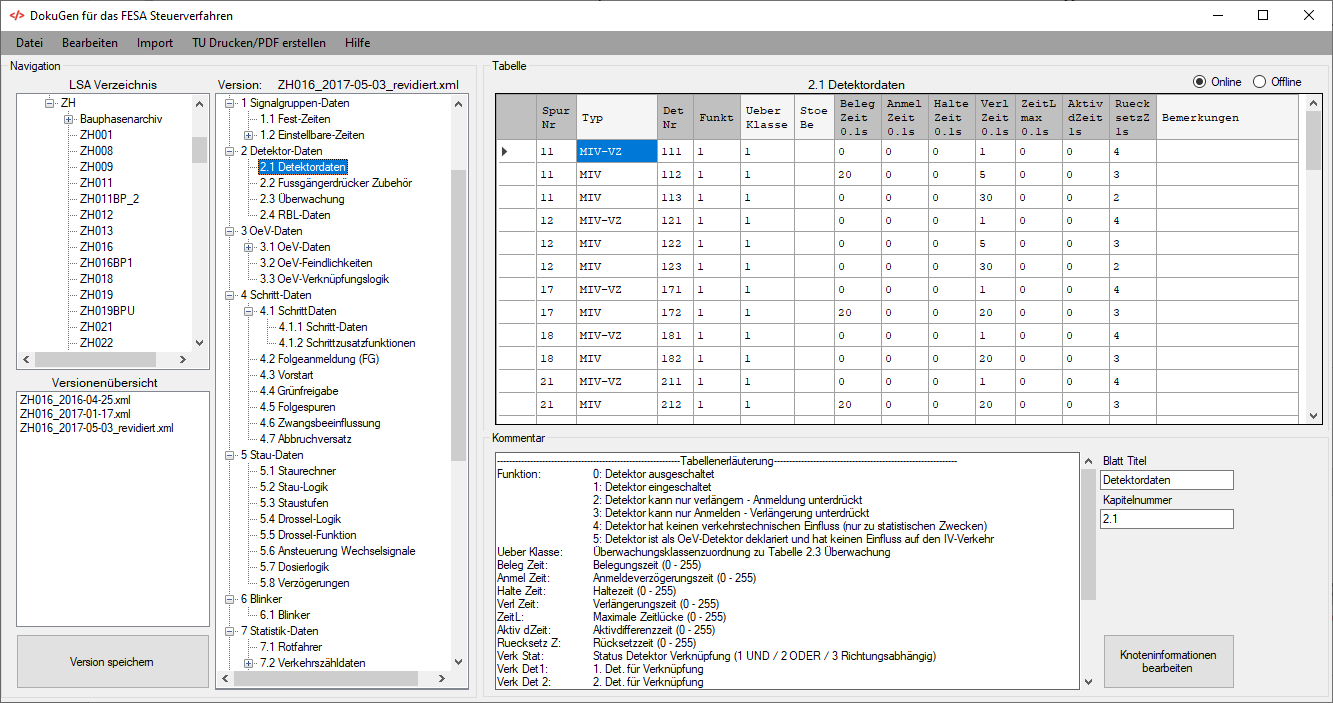Select 3.2 OeV-Feindlichkeiten tree item

(x=316, y=263)
